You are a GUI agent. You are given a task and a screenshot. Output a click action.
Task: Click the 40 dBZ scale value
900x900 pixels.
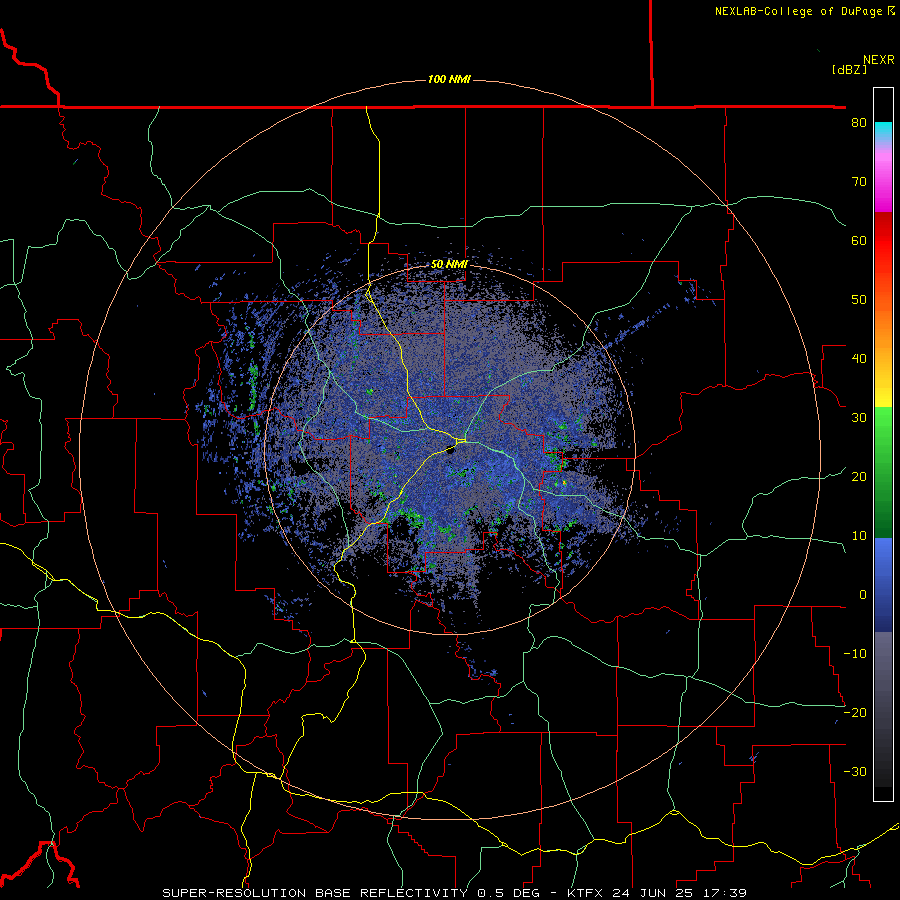click(859, 359)
